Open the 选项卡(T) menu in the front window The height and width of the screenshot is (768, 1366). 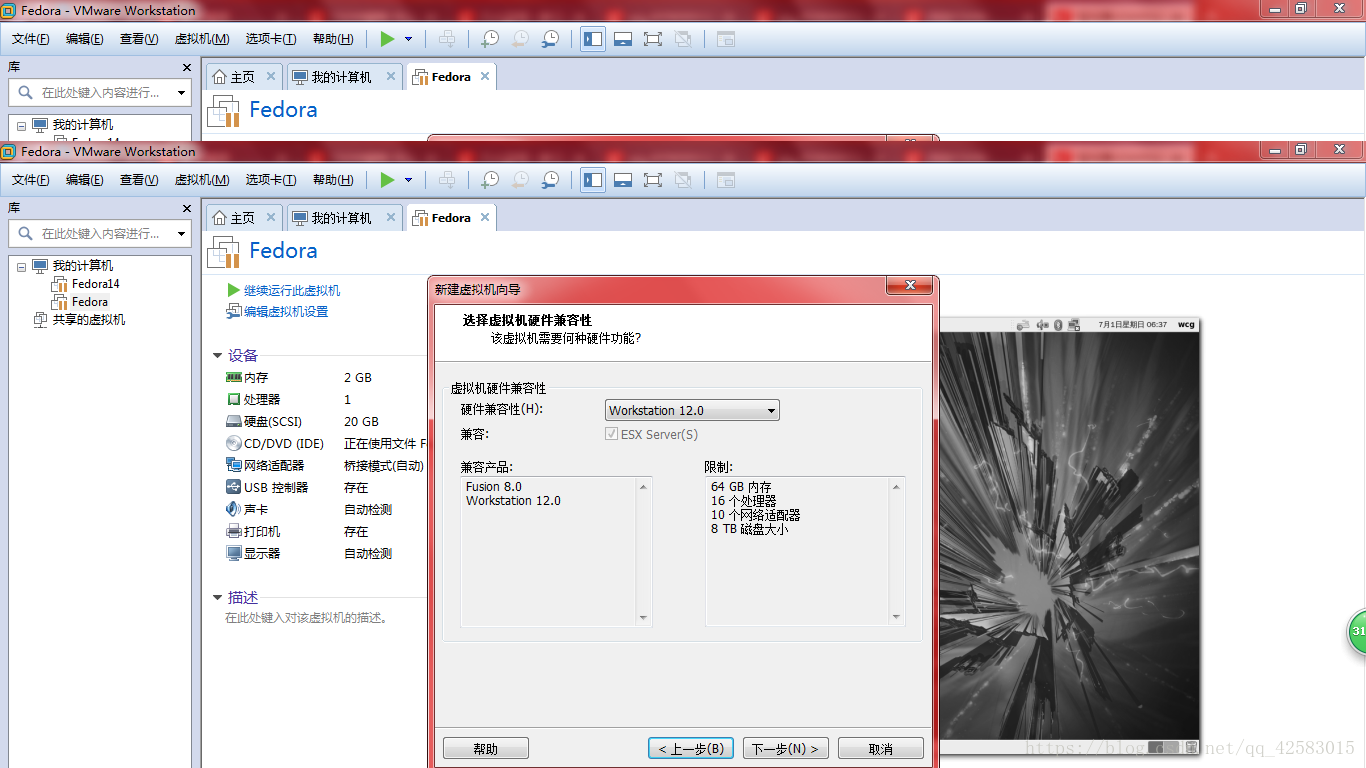271,180
